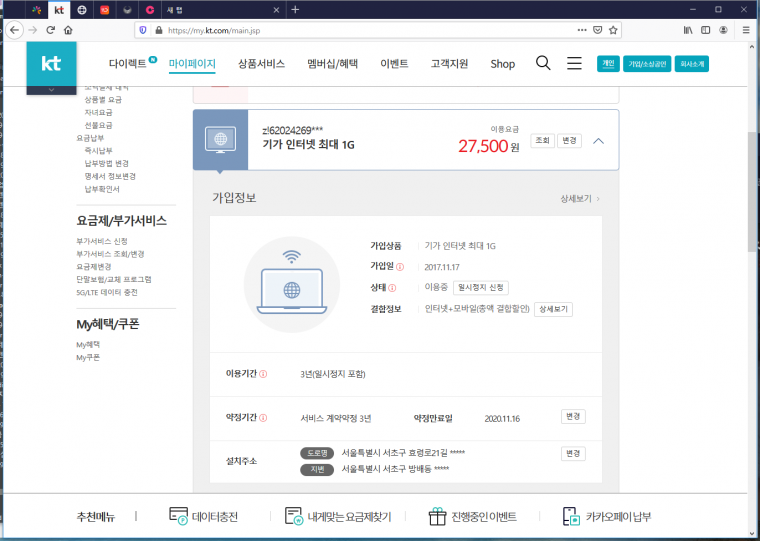Click the kt logo home icon
Image resolution: width=760 pixels, height=541 pixels.
pyautogui.click(x=51, y=64)
